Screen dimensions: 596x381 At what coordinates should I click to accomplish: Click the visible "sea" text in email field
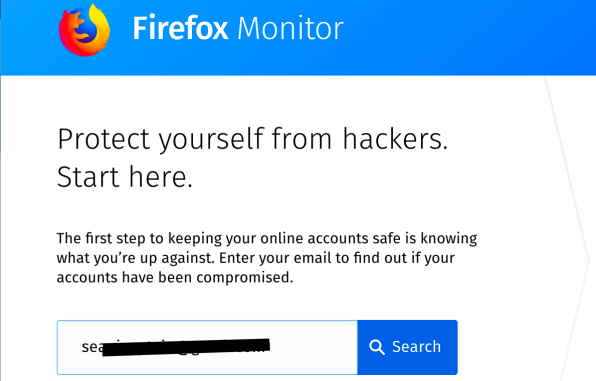[92, 347]
